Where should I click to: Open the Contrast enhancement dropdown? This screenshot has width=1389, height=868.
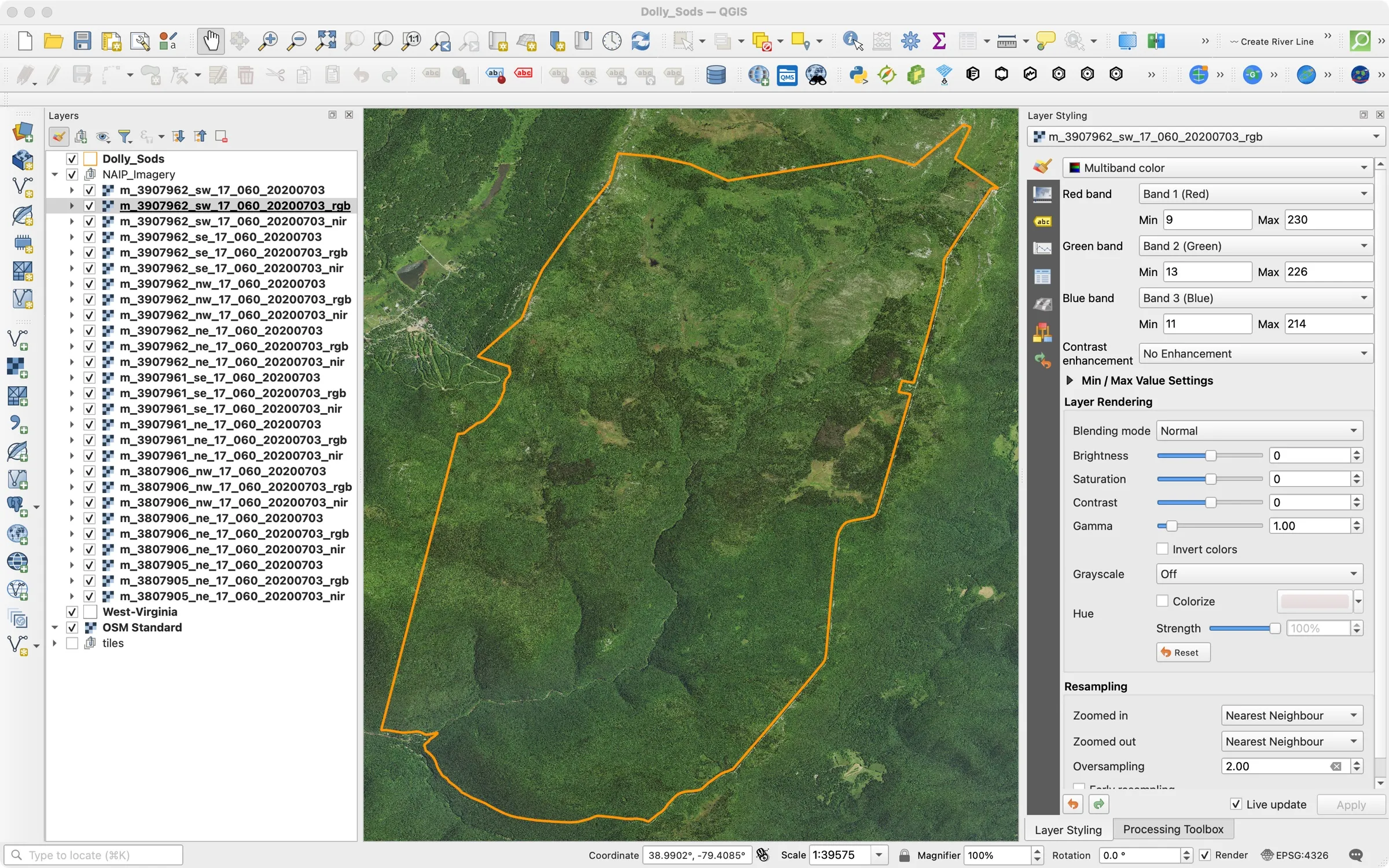point(1255,354)
